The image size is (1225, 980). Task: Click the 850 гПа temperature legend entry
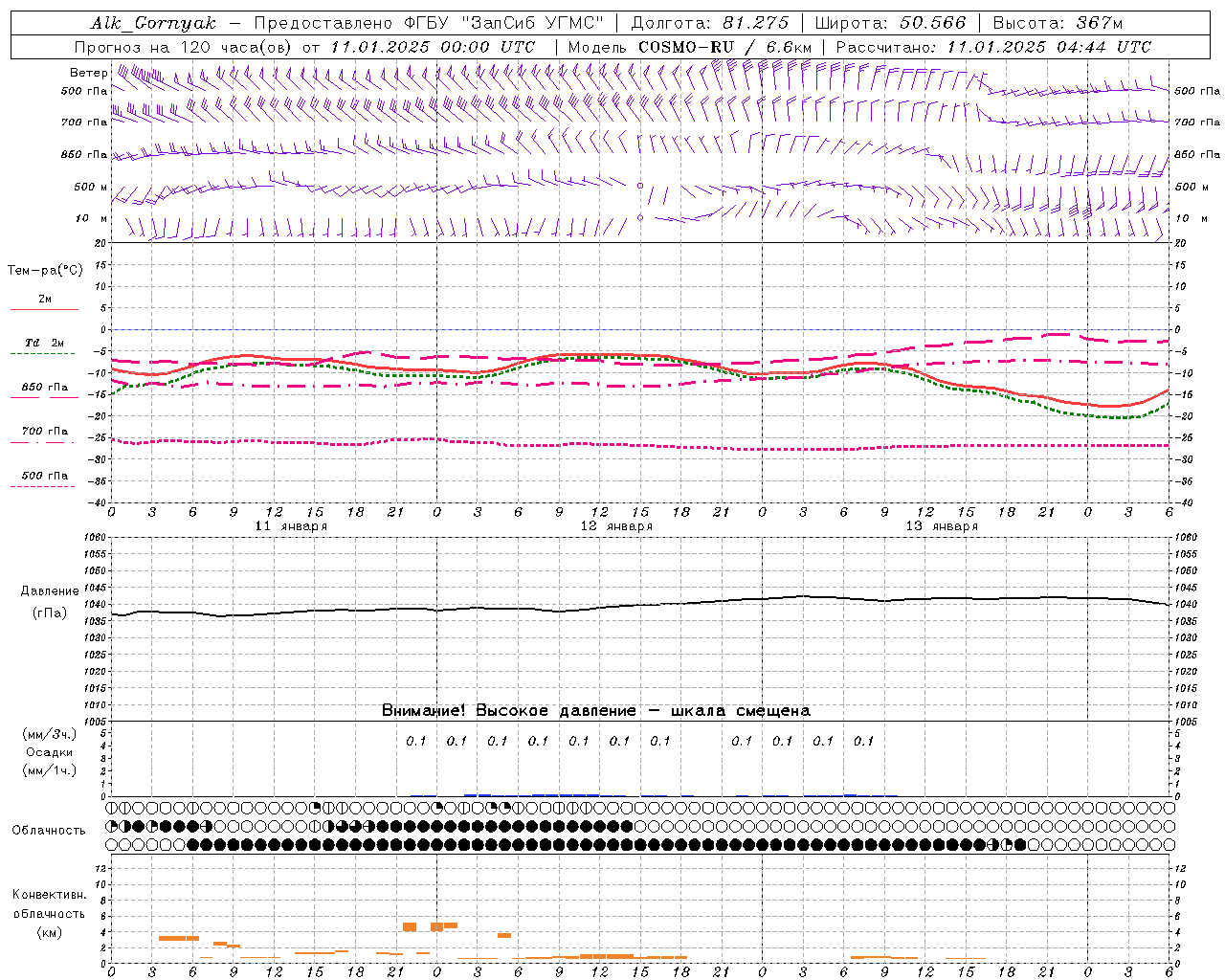tap(44, 388)
